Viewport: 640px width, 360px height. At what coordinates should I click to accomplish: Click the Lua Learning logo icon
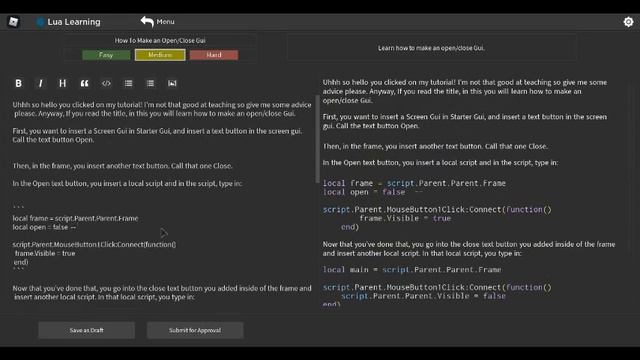tap(40, 22)
